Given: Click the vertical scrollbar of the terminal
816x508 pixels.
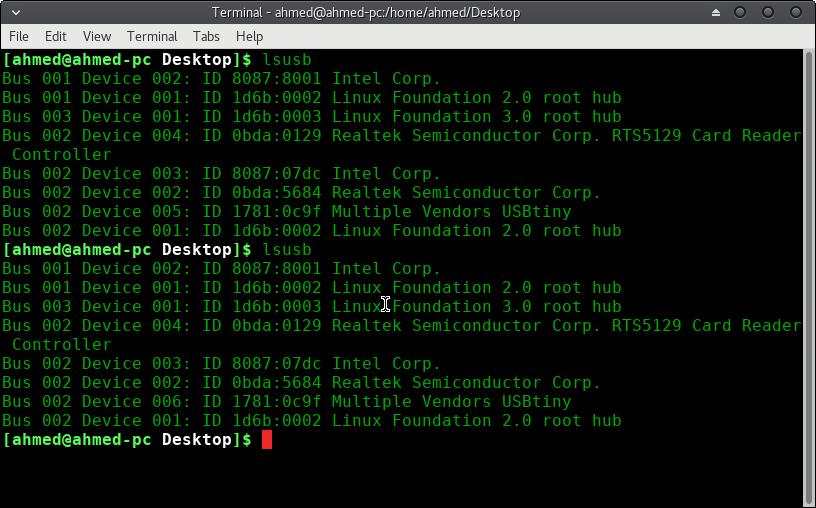Looking at the screenshot, I should (x=808, y=278).
